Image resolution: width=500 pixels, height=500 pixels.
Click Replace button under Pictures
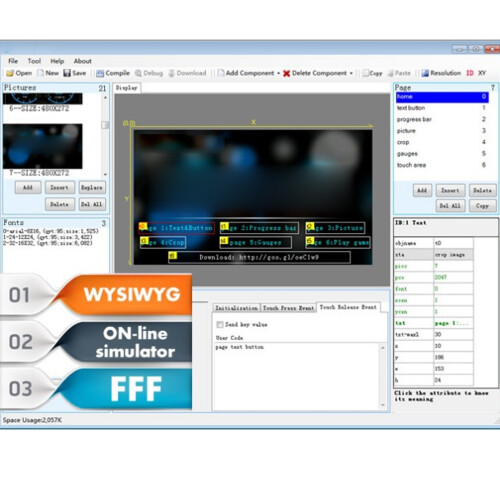coord(92,187)
